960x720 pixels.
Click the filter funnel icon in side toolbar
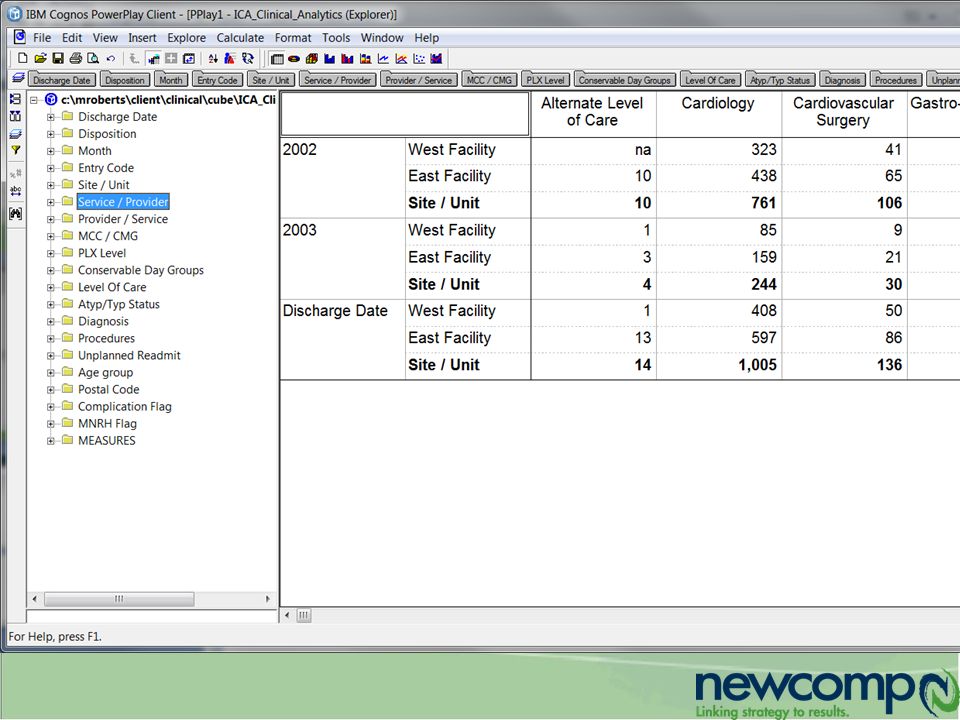15,150
